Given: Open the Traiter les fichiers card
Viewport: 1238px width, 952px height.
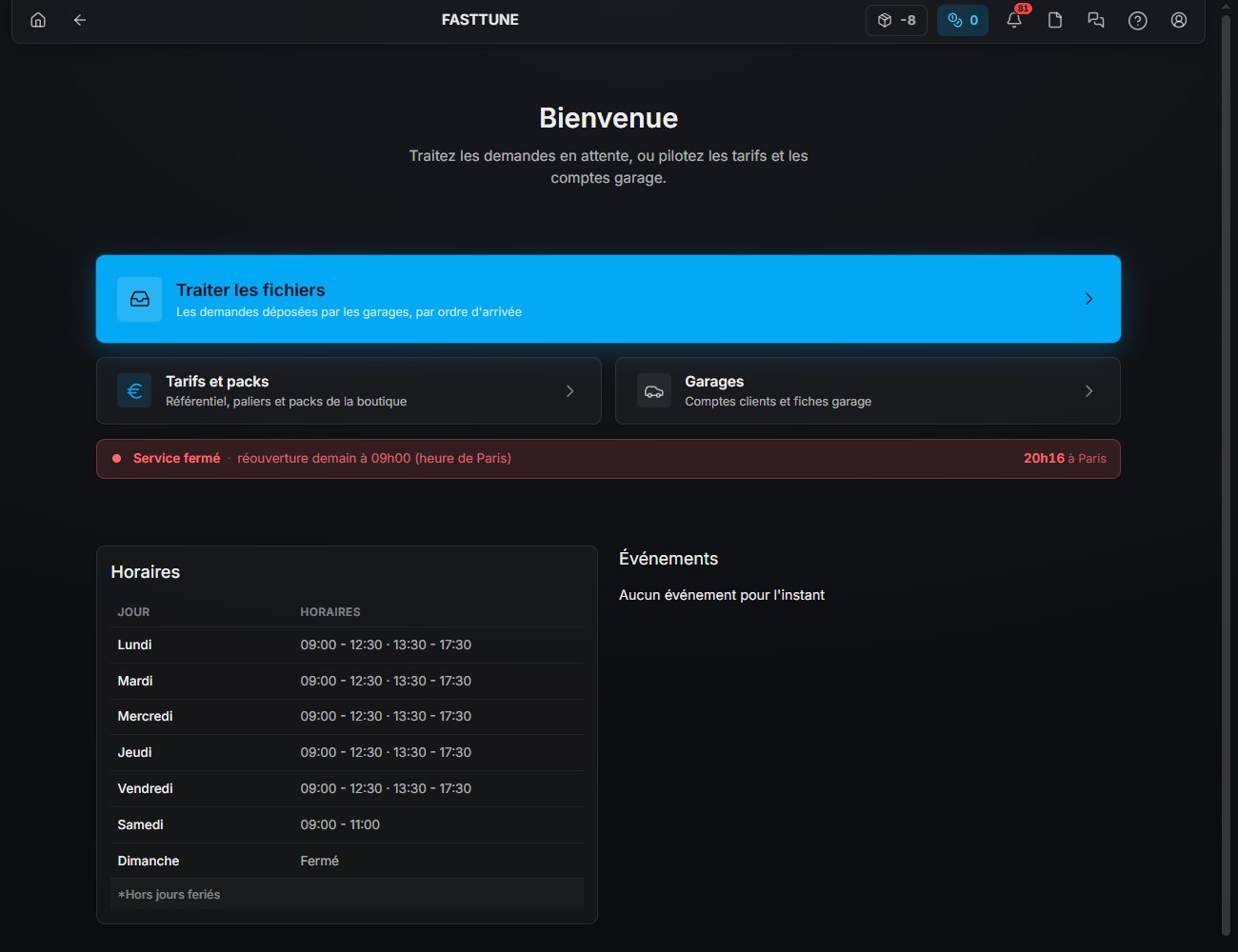Looking at the screenshot, I should pyautogui.click(x=609, y=299).
